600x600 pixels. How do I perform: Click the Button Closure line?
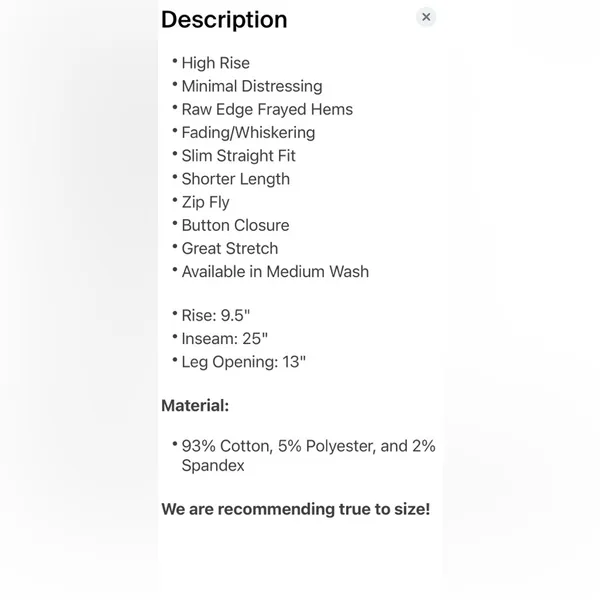point(235,225)
